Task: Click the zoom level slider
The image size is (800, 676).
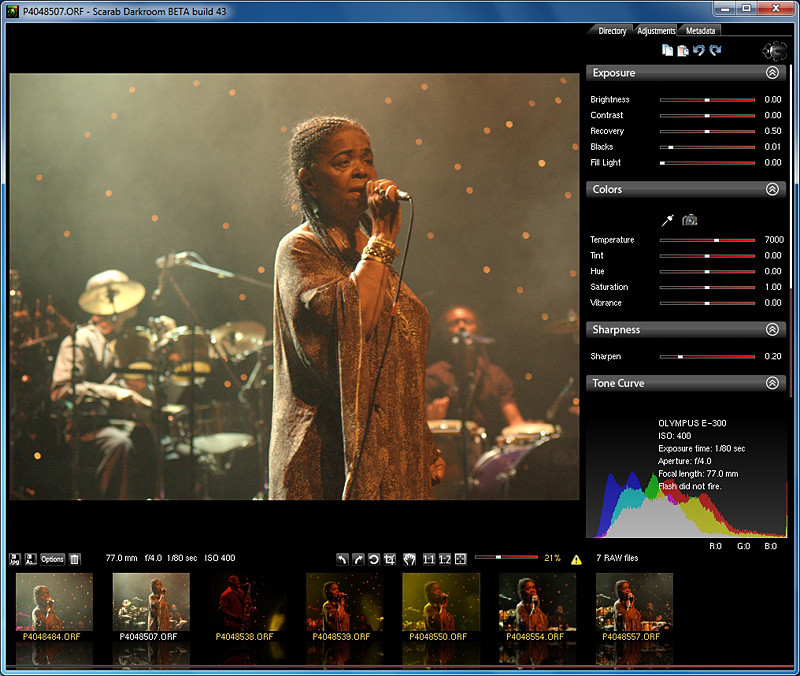Action: coord(506,558)
